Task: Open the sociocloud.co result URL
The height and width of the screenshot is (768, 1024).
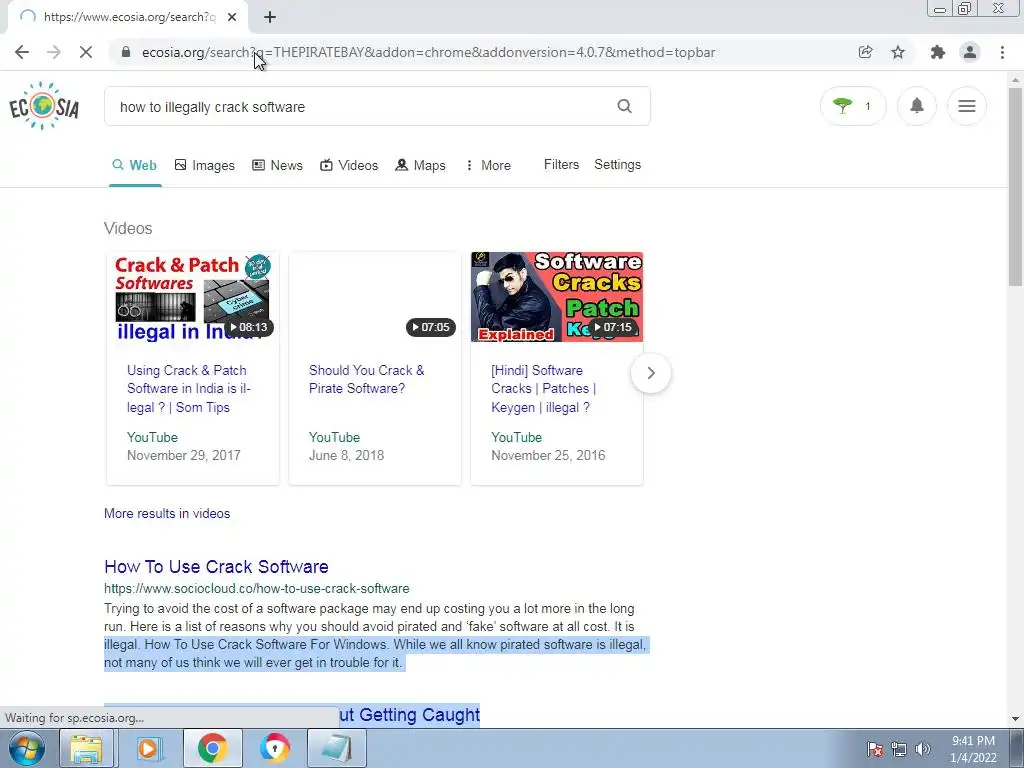Action: (257, 588)
